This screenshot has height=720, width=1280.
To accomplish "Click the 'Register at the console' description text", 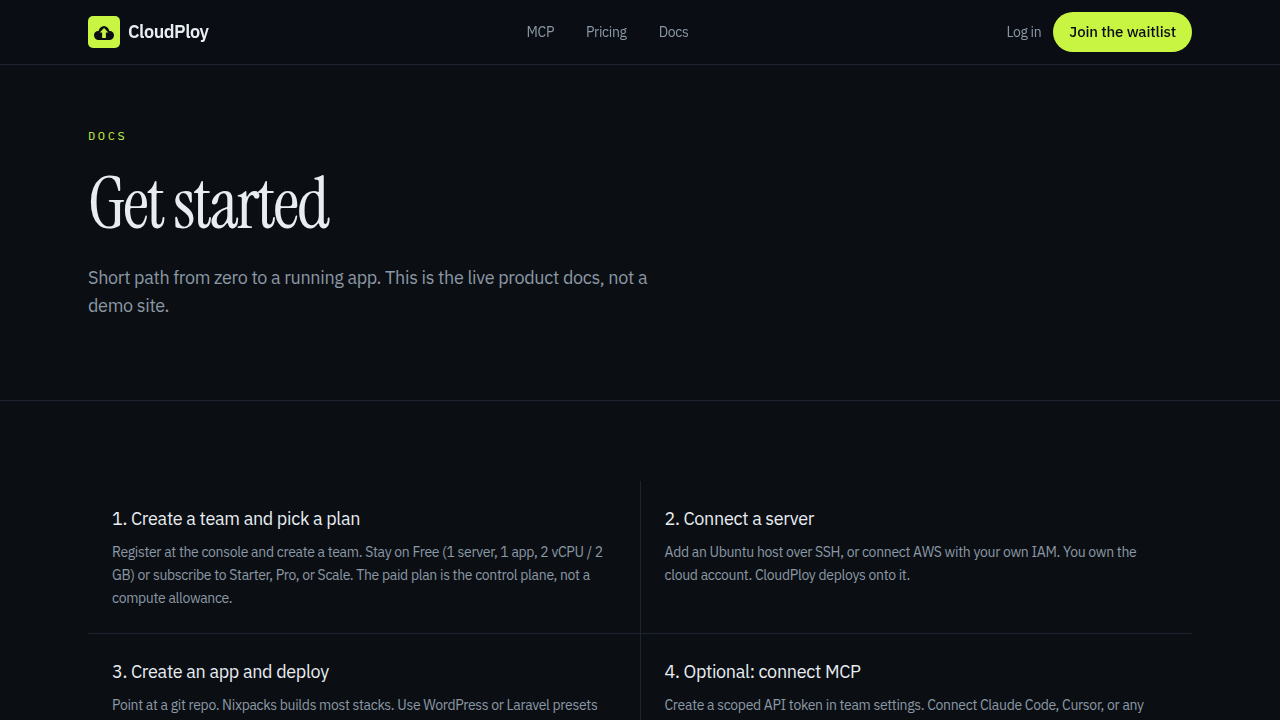I will [357, 575].
